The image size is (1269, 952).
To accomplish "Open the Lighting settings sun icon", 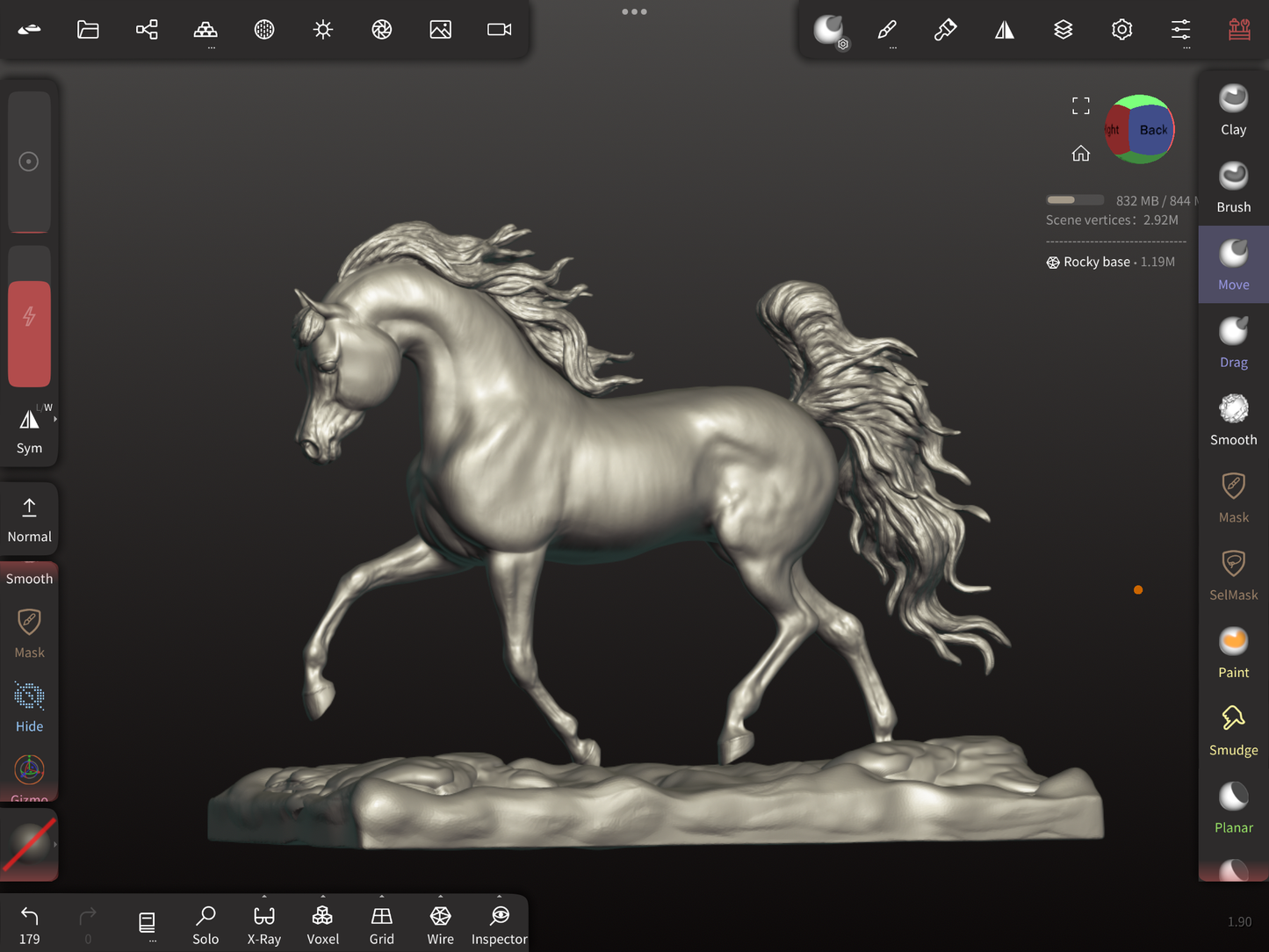I will click(323, 30).
